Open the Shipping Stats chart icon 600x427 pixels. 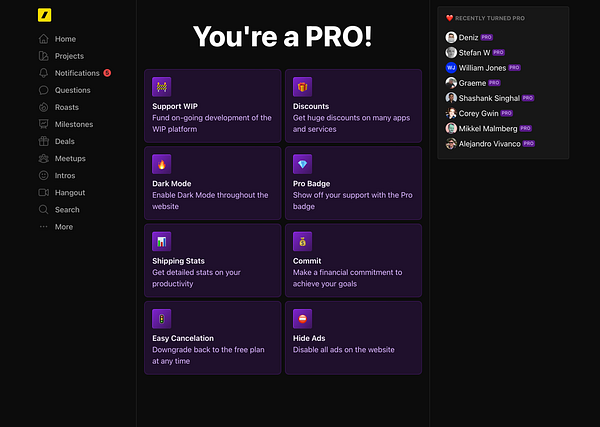click(x=161, y=241)
